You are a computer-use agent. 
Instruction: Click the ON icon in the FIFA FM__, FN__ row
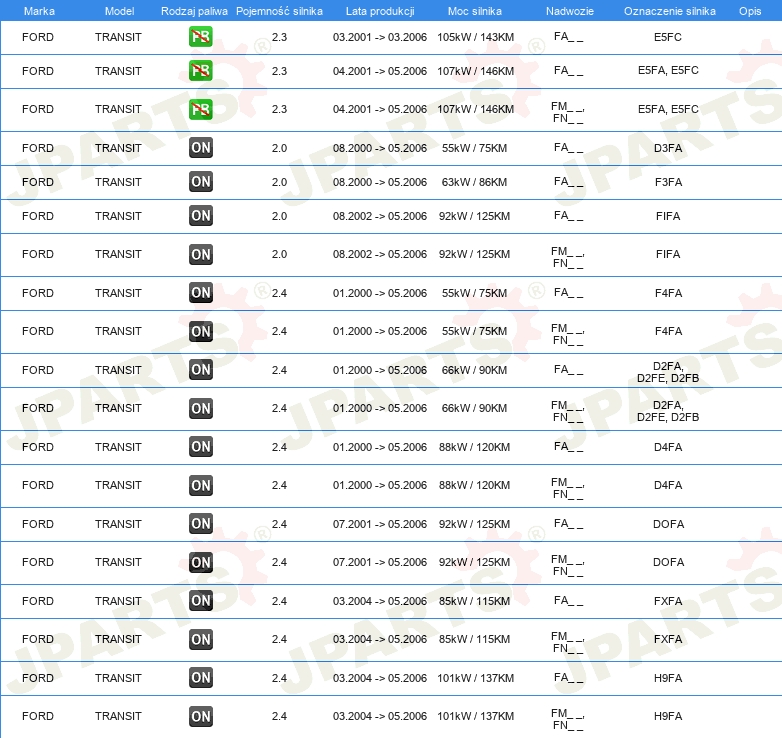[200, 254]
